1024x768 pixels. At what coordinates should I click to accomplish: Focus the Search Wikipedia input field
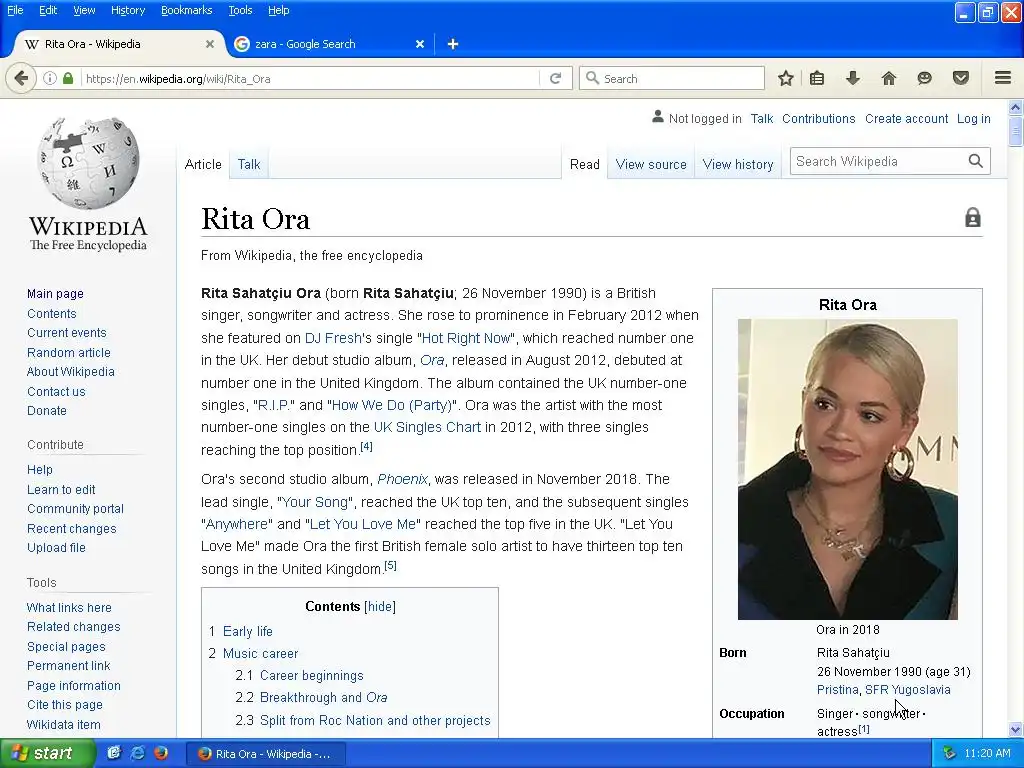point(877,161)
